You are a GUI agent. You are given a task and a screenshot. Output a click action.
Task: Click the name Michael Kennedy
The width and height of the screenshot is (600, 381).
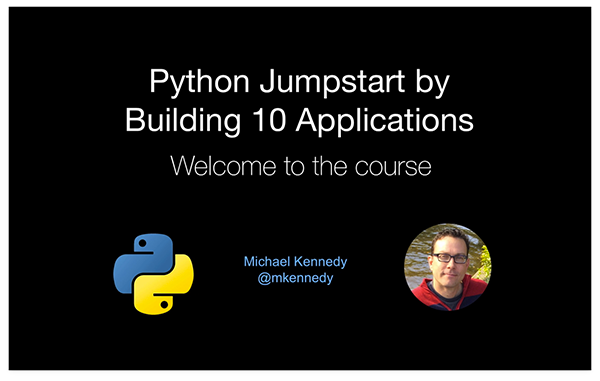[295, 262]
